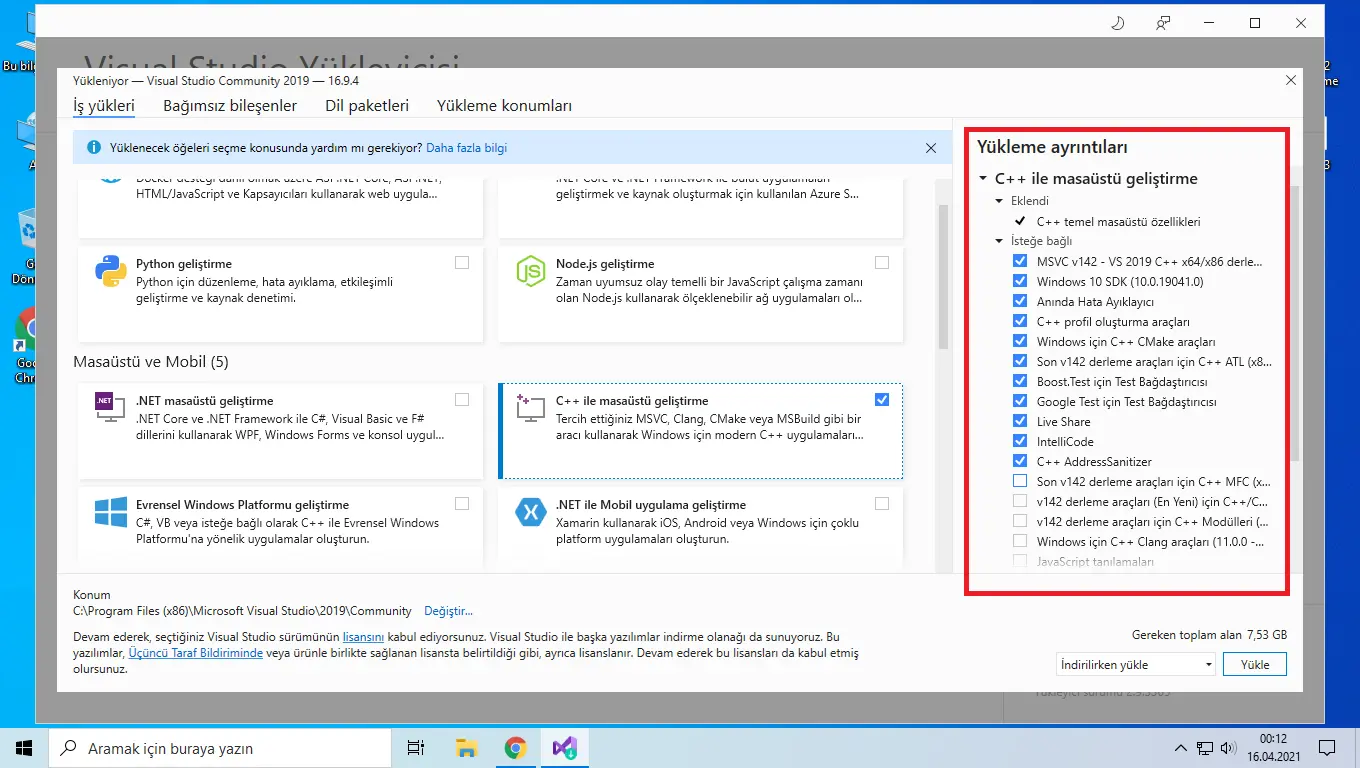
Task: Open File Explorer from the taskbar
Action: tap(466, 747)
